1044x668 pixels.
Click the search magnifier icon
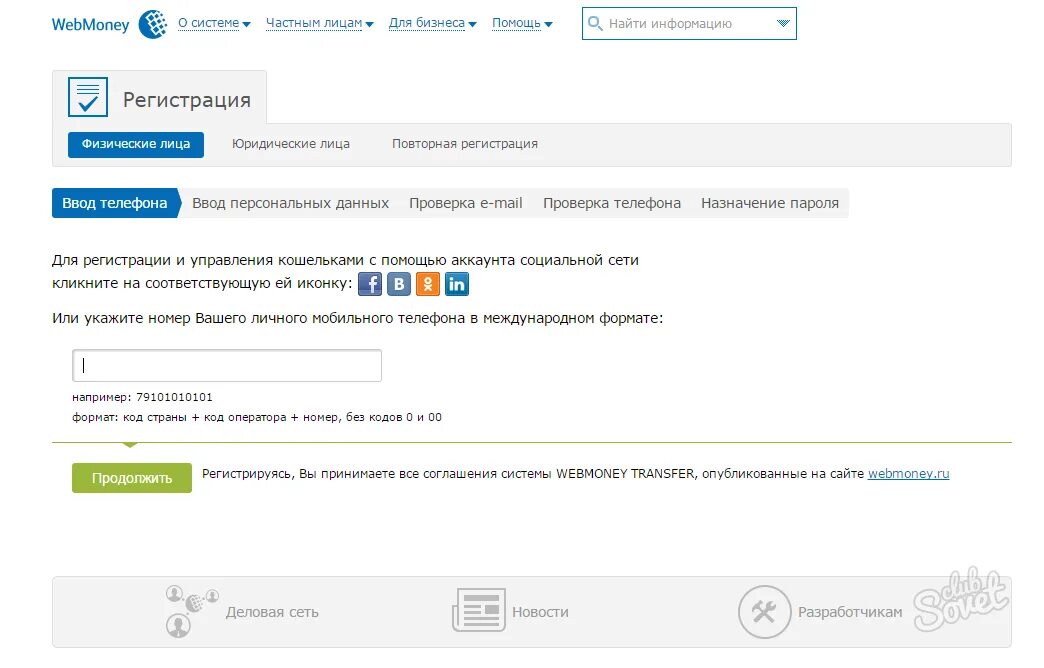pyautogui.click(x=595, y=23)
